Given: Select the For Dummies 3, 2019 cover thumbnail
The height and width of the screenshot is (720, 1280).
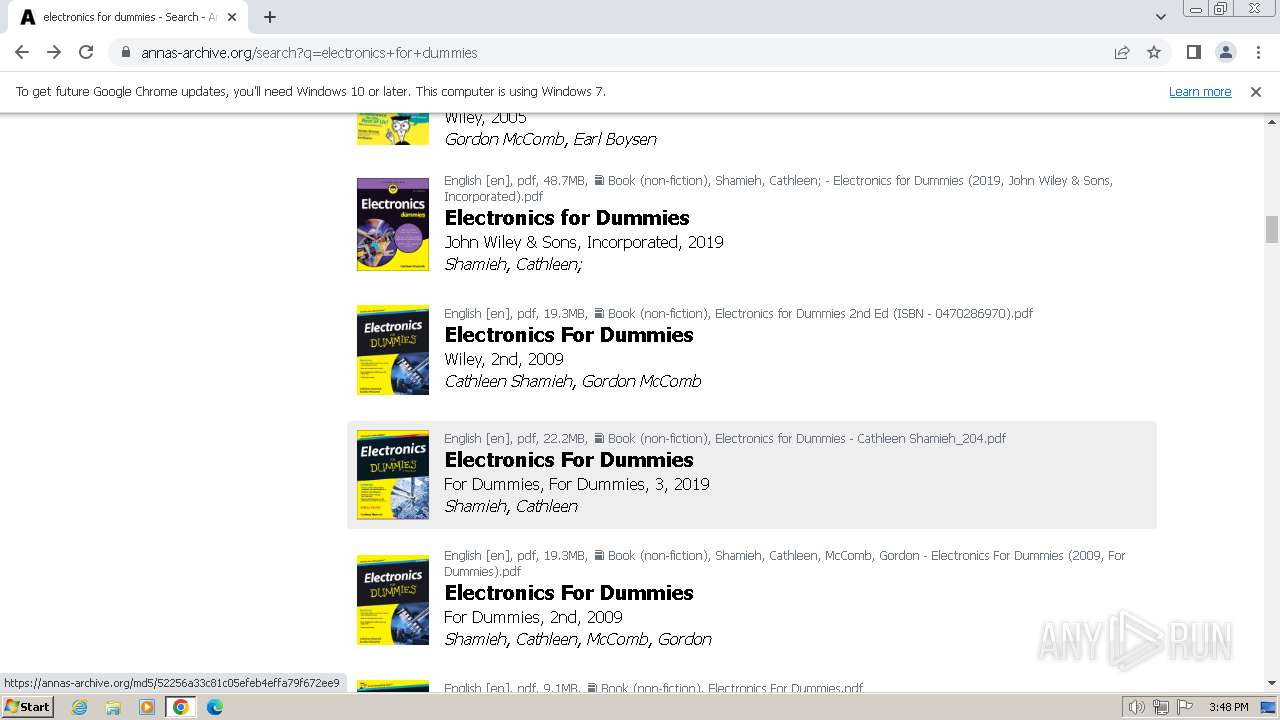Looking at the screenshot, I should point(393,475).
